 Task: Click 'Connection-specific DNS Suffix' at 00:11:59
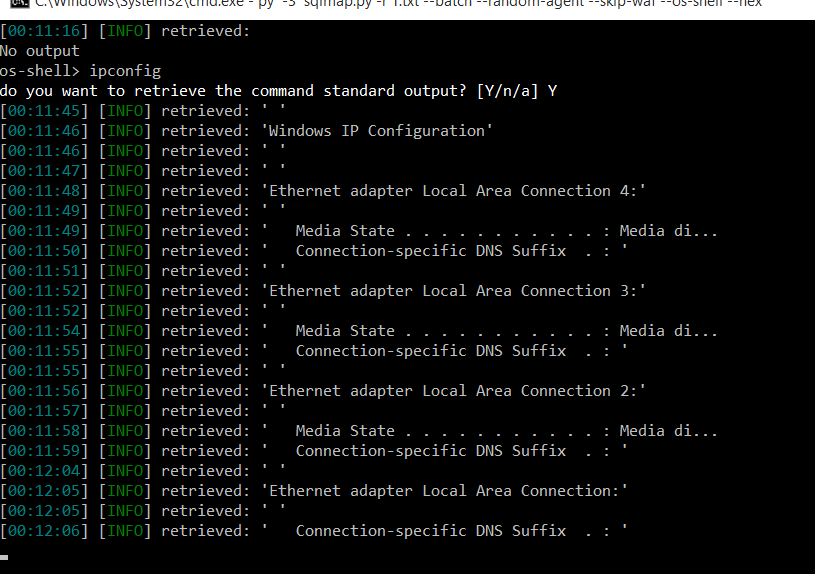pyautogui.click(x=431, y=451)
